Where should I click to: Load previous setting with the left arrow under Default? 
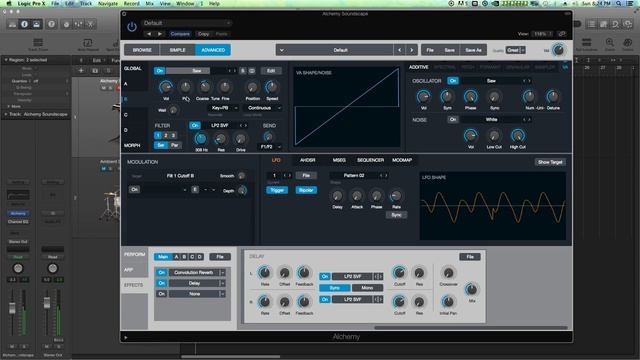[149, 34]
